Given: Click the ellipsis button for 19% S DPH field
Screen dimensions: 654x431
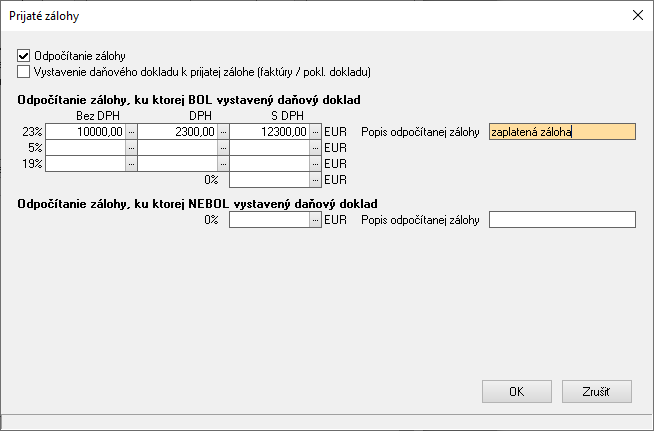Looking at the screenshot, I should 315,163.
